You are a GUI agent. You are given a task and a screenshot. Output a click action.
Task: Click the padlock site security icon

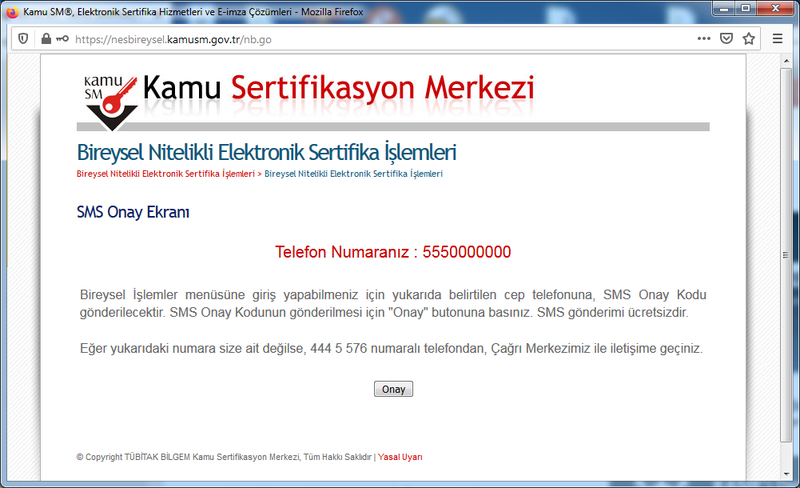tap(45, 39)
